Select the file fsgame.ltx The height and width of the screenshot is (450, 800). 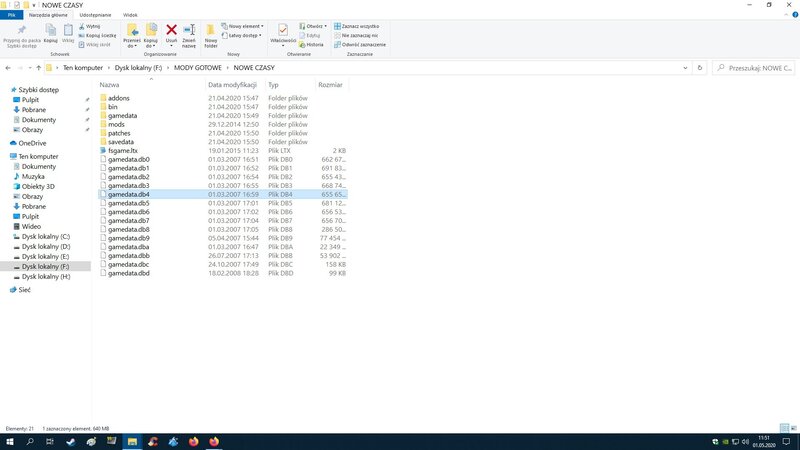tap(123, 151)
